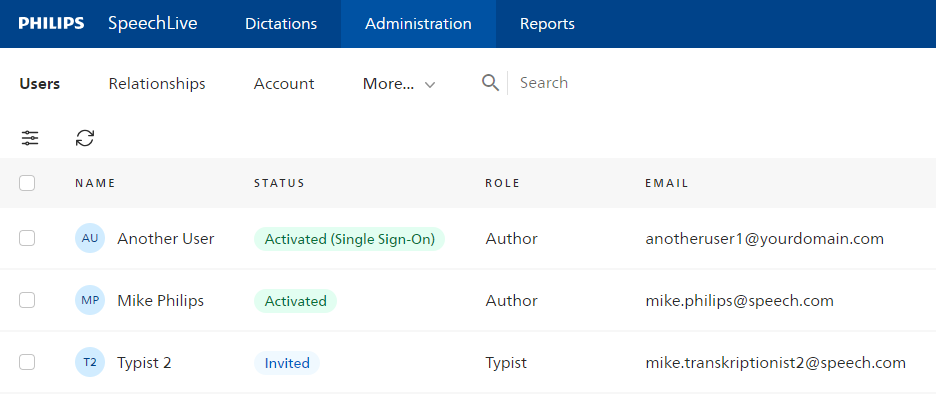Select the Mike Philips row checkbox
The width and height of the screenshot is (936, 399).
[27, 300]
